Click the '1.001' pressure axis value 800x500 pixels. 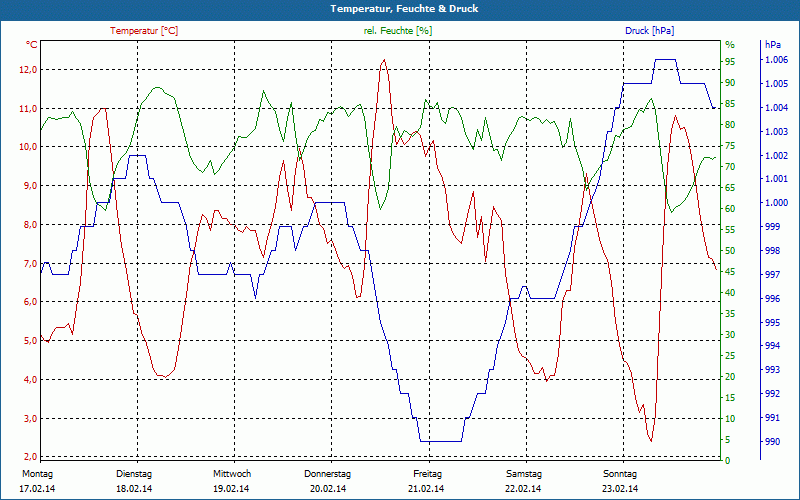pos(776,179)
